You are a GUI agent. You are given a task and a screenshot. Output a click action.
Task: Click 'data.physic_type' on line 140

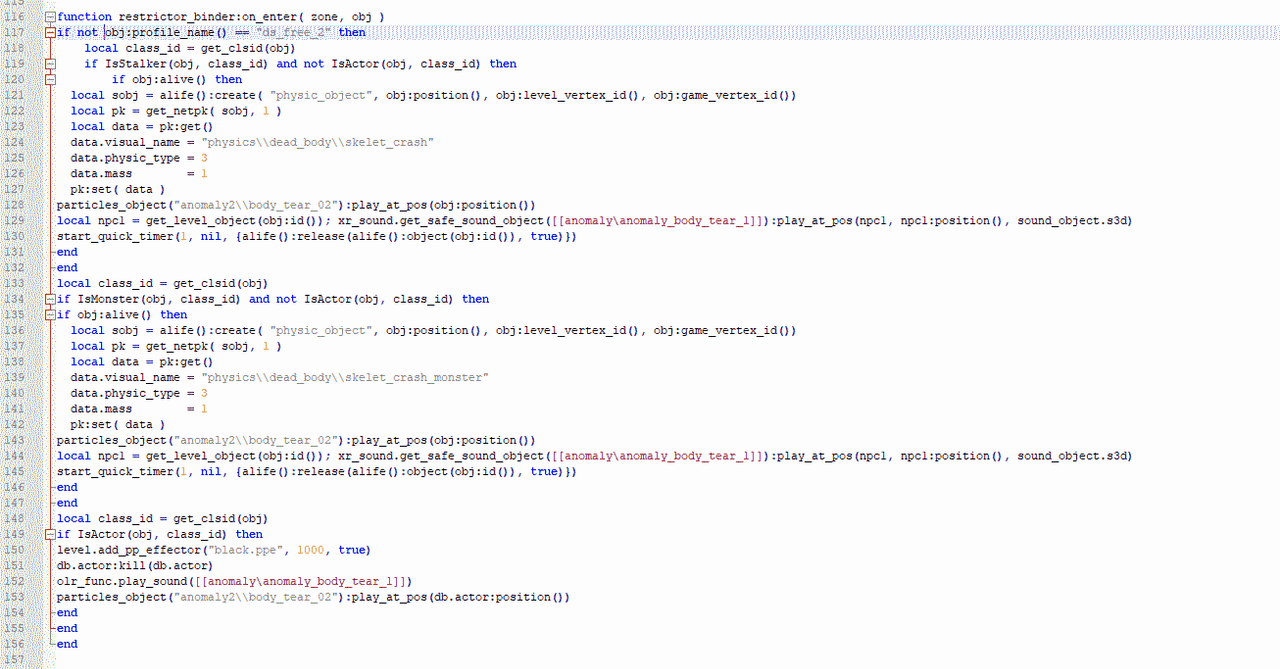[x=125, y=393]
